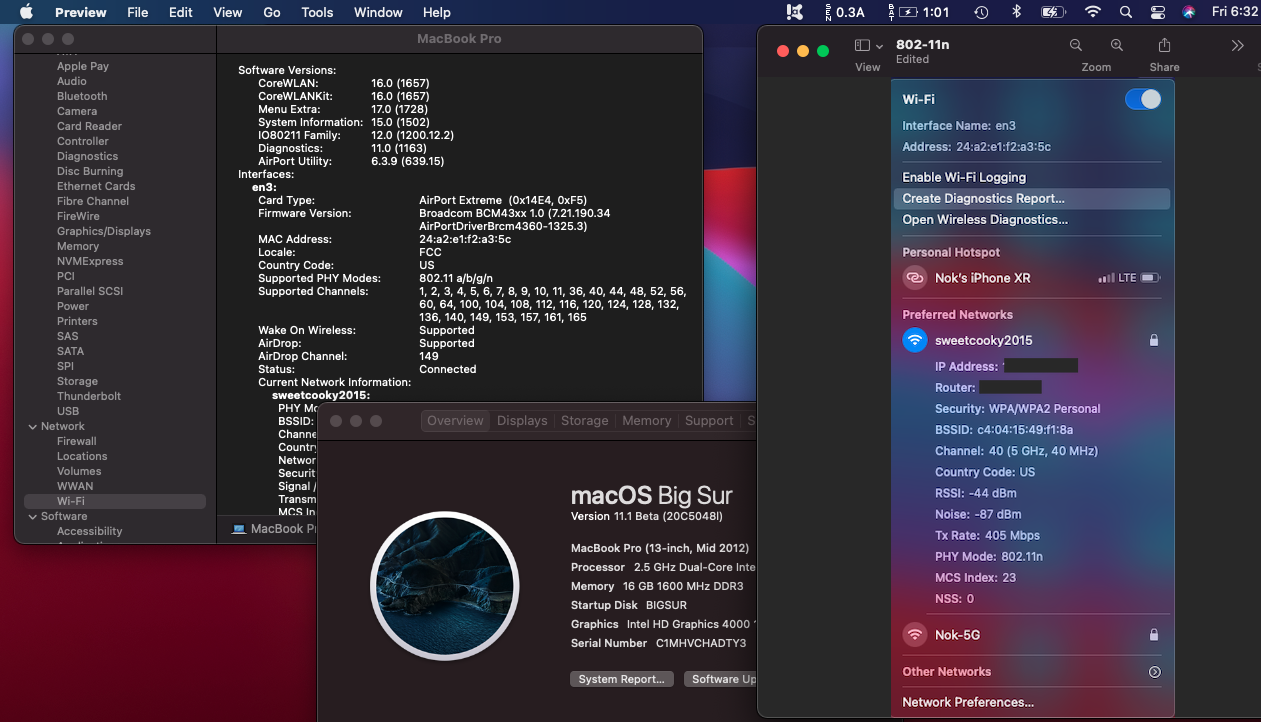Viewport: 1261px width, 722px height.
Task: Launch Siri from the menu bar
Action: coord(1188,12)
